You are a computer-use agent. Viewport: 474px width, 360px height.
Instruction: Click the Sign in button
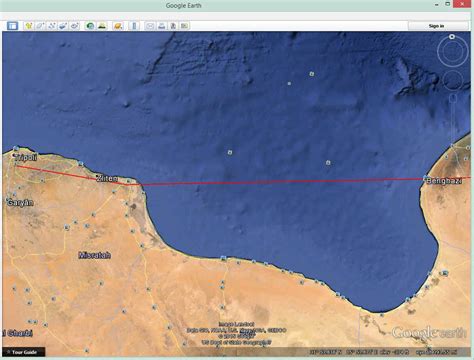(436, 26)
